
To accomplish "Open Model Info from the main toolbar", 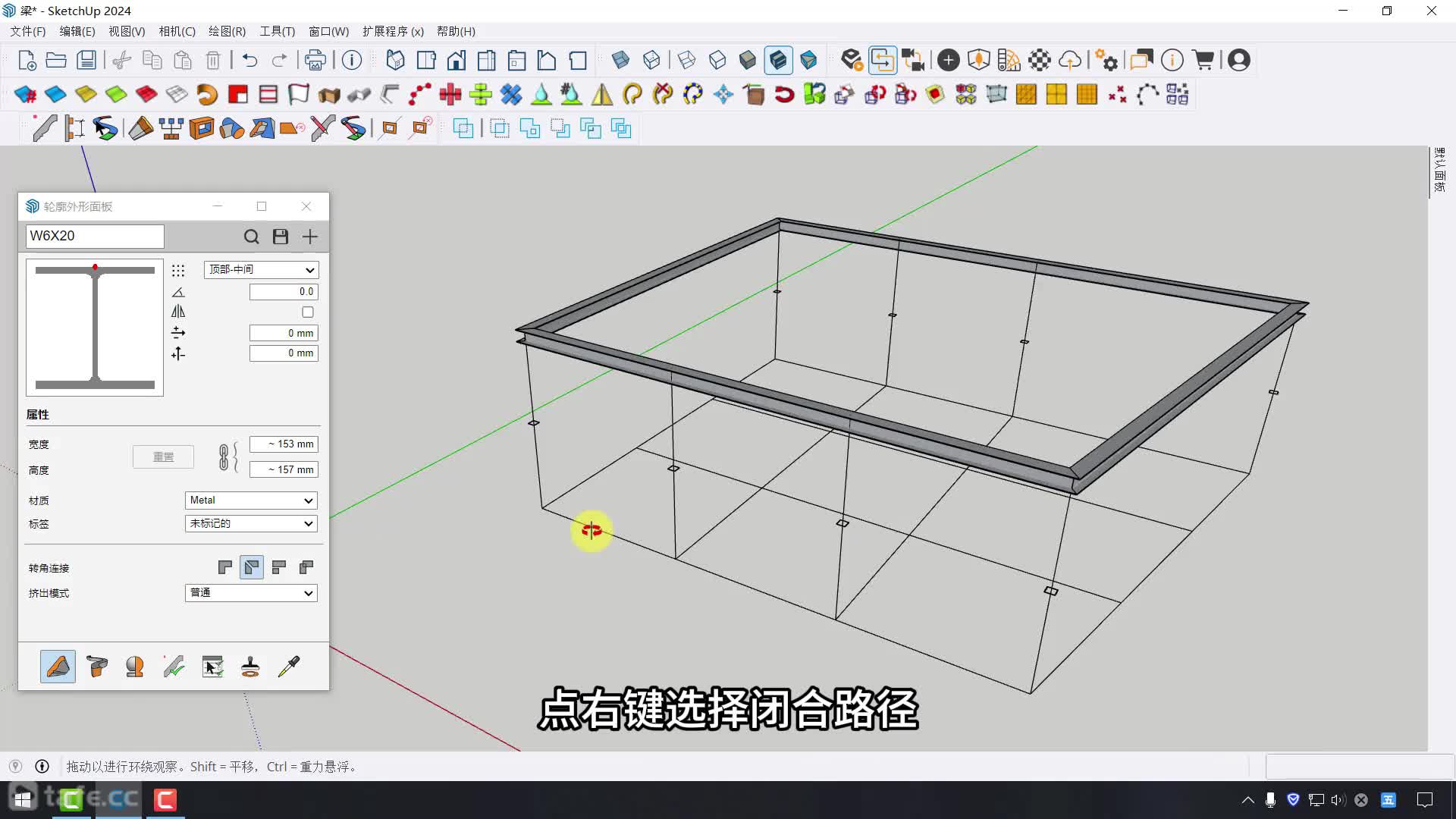I will point(352,60).
